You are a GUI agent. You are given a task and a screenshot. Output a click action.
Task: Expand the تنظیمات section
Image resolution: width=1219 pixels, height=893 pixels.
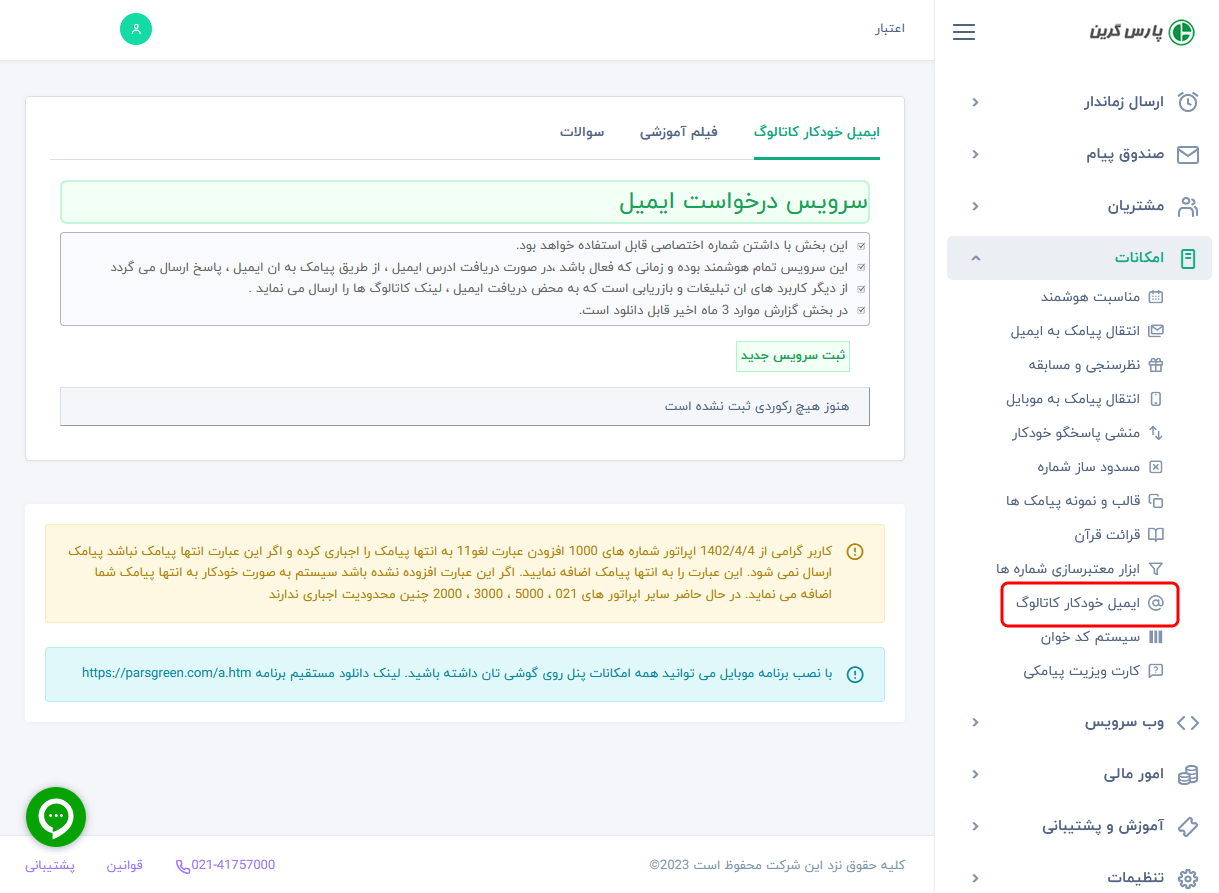[x=1079, y=878]
